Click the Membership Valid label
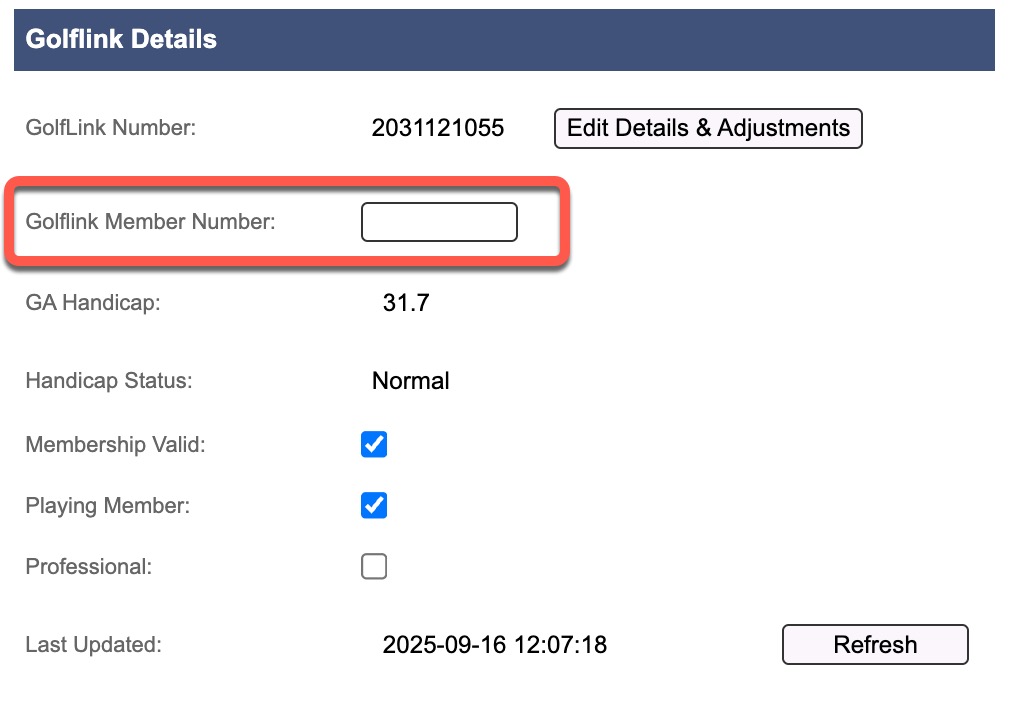The image size is (1012, 708). point(116,445)
